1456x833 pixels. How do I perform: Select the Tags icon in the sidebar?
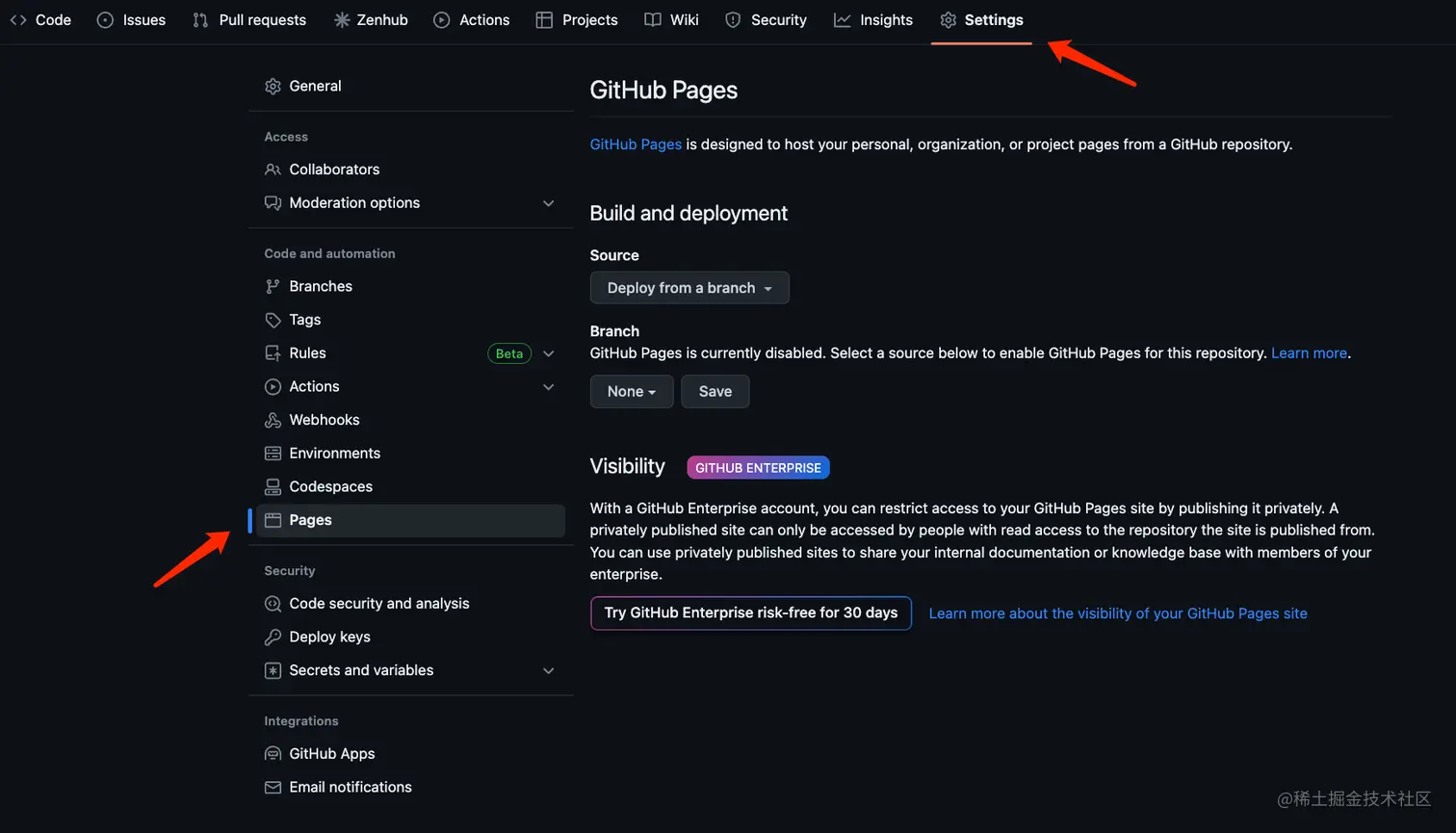point(273,319)
